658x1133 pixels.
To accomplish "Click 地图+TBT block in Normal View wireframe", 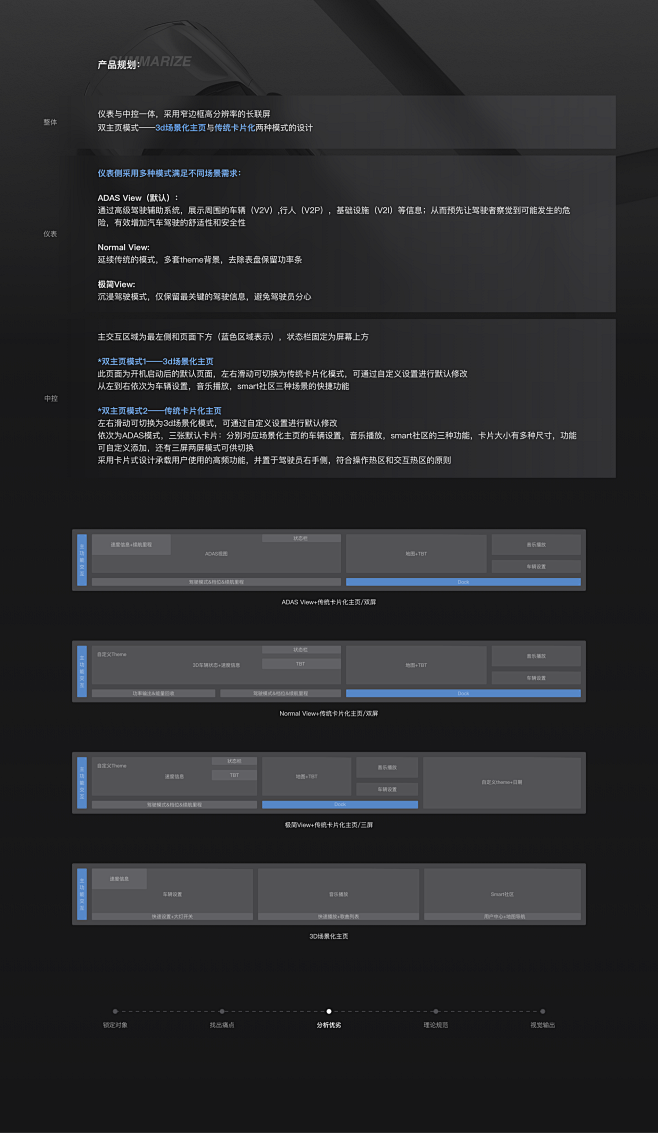I will [x=416, y=665].
